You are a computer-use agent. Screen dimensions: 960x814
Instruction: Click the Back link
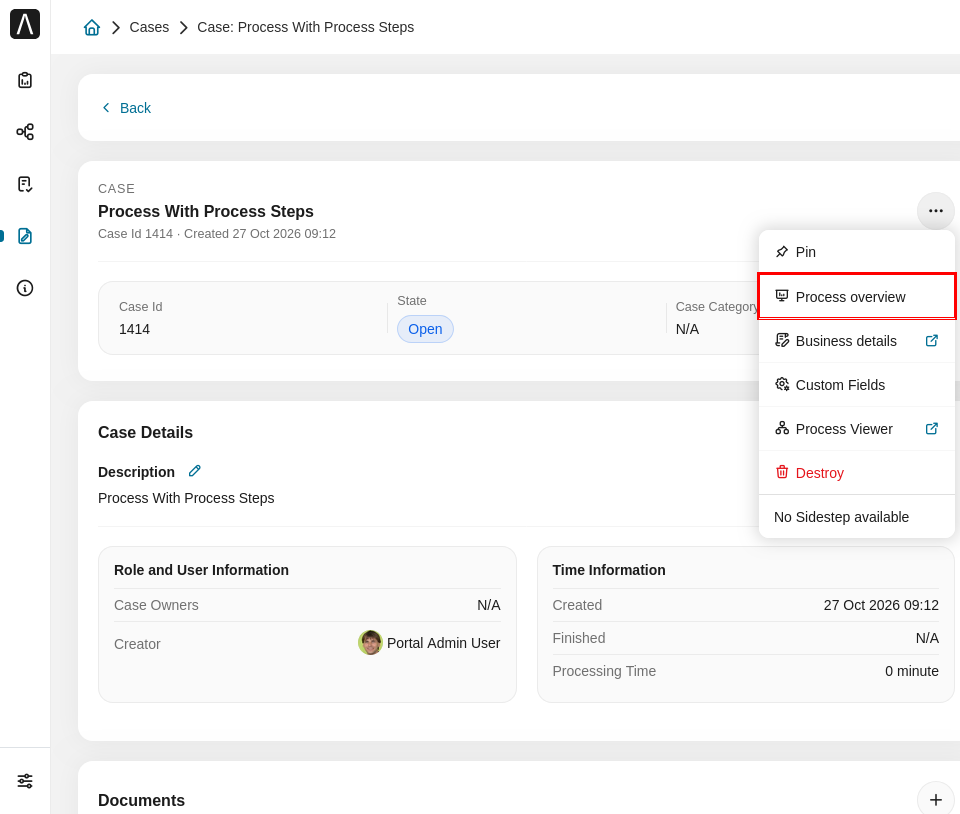[x=135, y=108]
